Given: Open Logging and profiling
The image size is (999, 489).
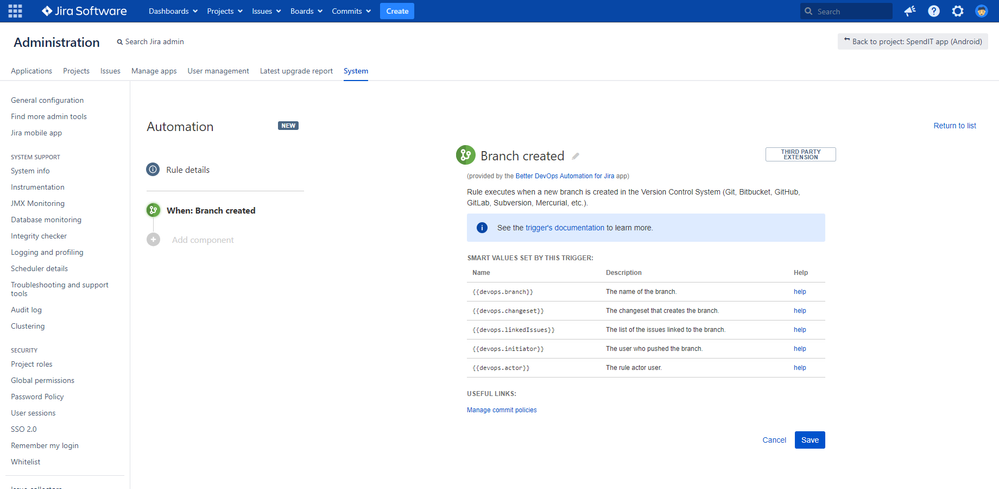Looking at the screenshot, I should [x=47, y=252].
